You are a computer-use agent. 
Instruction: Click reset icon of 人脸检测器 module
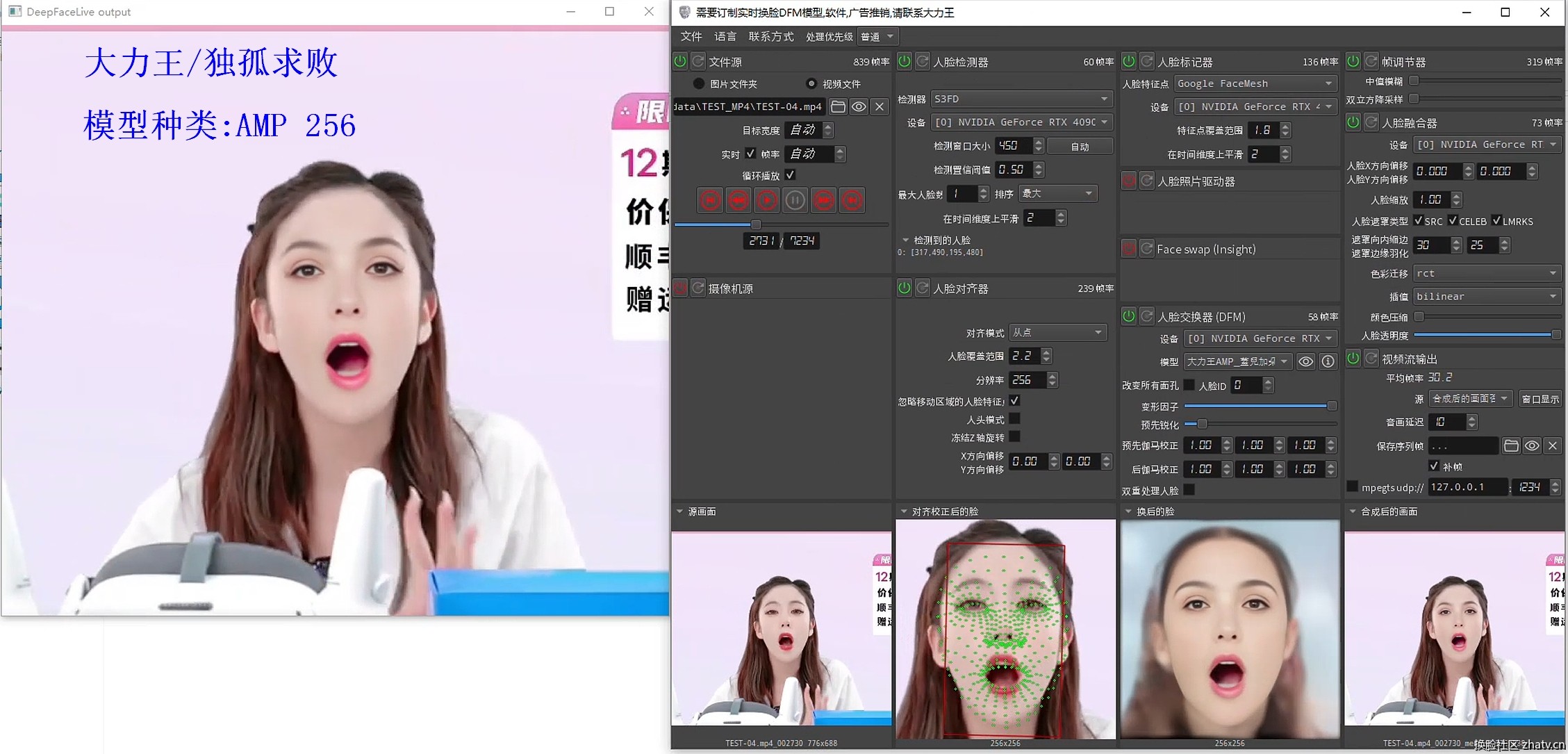[922, 61]
